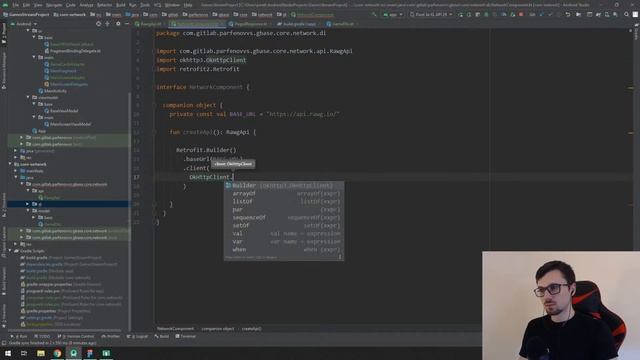Viewport: 640px width, 360px height.
Task: Hide the project panel with minus icon
Action: 127,24
